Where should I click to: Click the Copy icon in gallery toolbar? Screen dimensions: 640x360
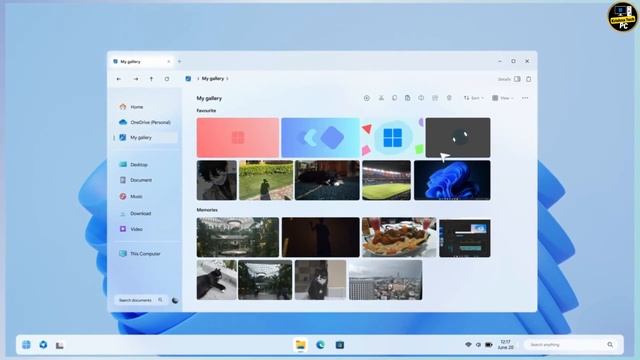[x=394, y=98]
